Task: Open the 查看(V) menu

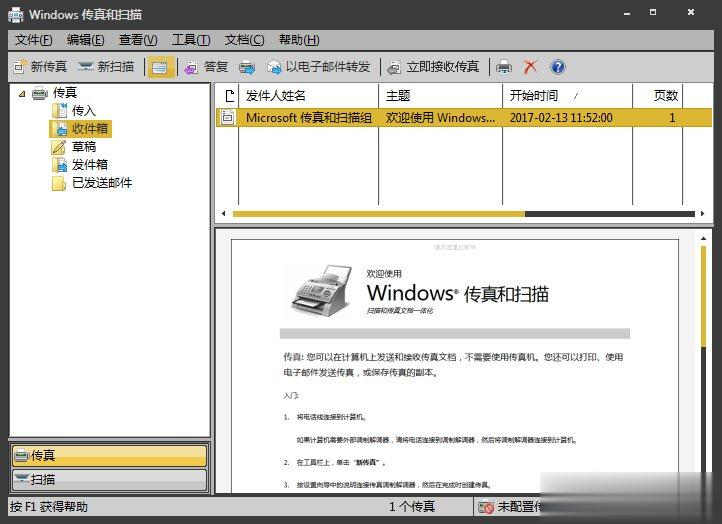Action: [x=138, y=40]
